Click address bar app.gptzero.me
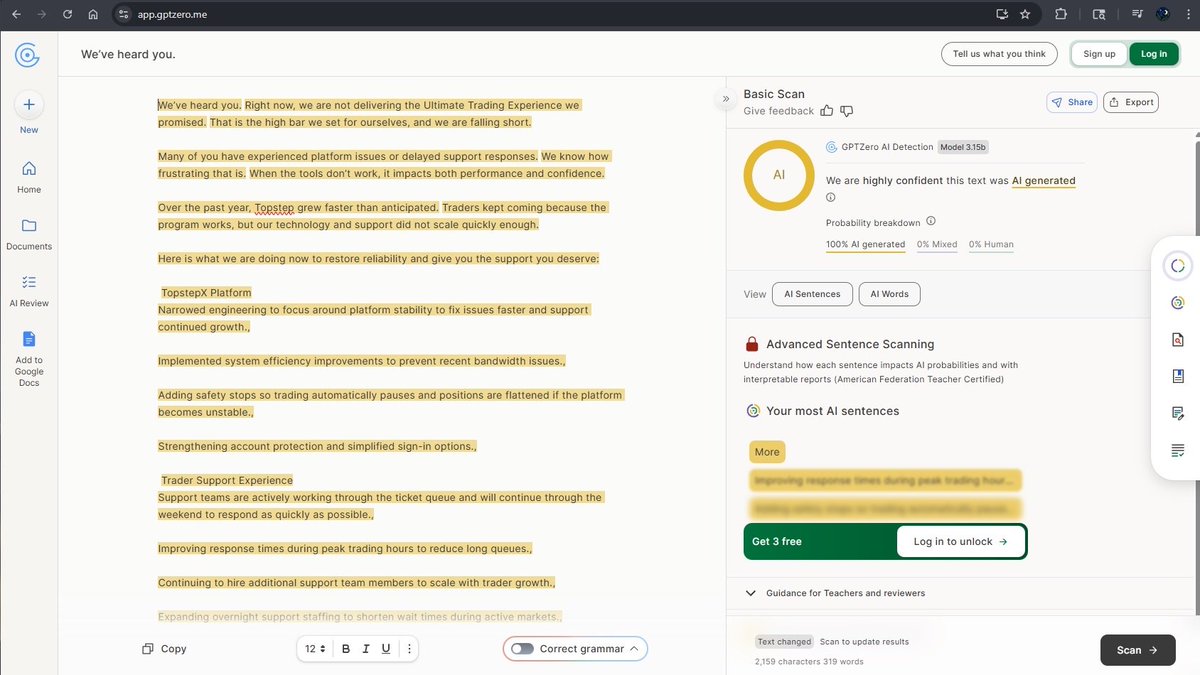 (172, 15)
